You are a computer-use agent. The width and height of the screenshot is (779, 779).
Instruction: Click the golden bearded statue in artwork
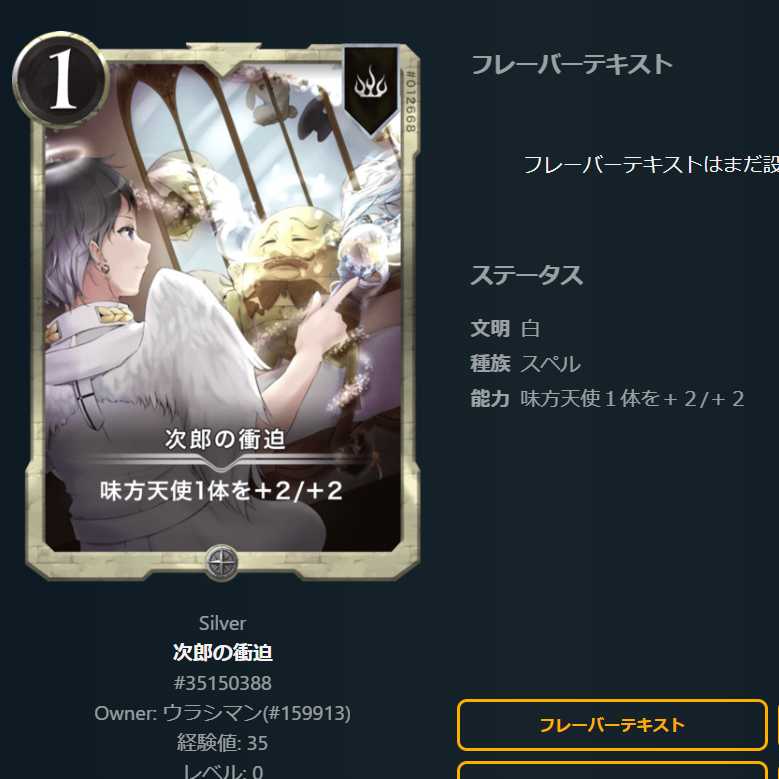[x=283, y=266]
